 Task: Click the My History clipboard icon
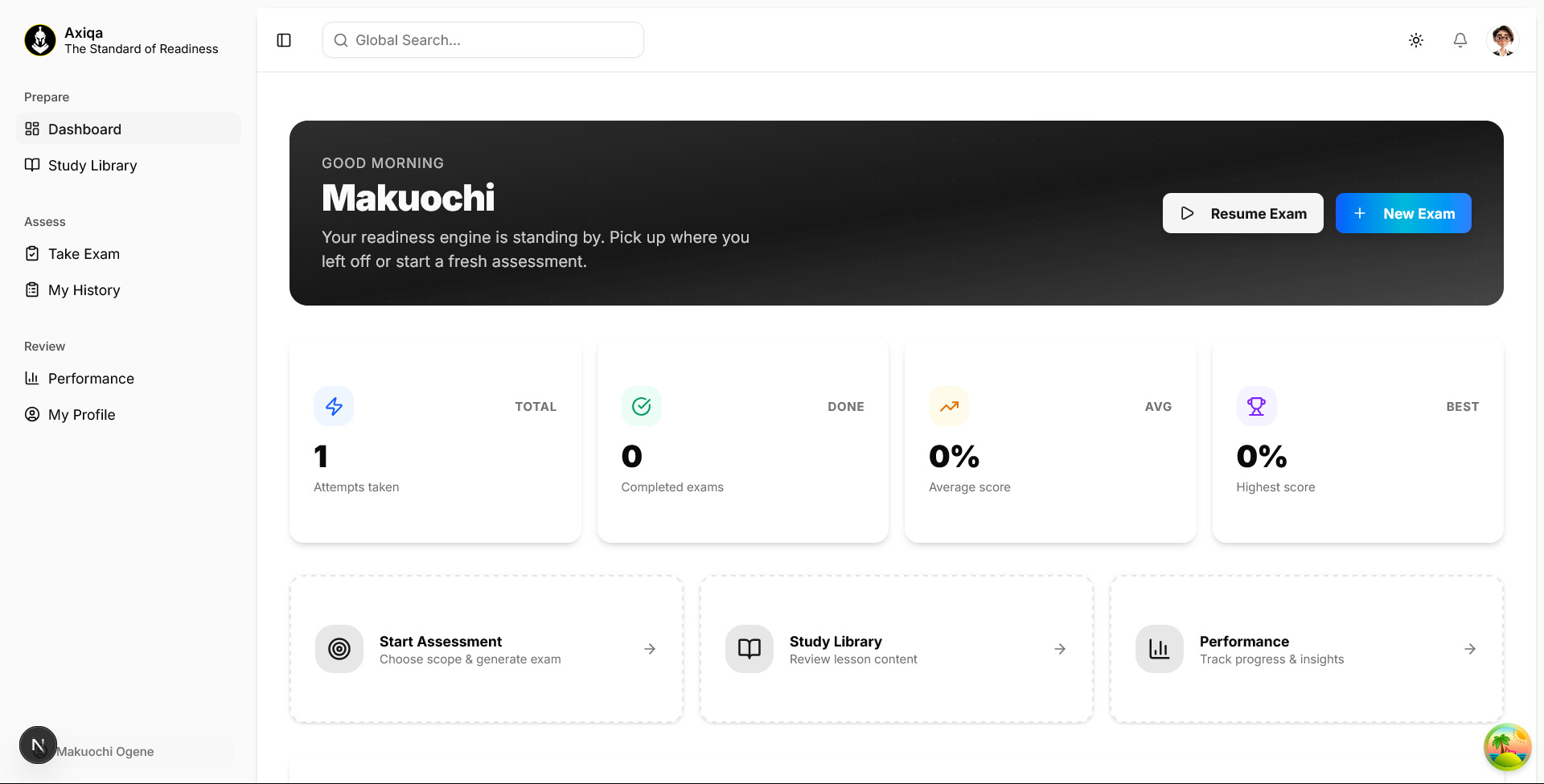click(32, 289)
